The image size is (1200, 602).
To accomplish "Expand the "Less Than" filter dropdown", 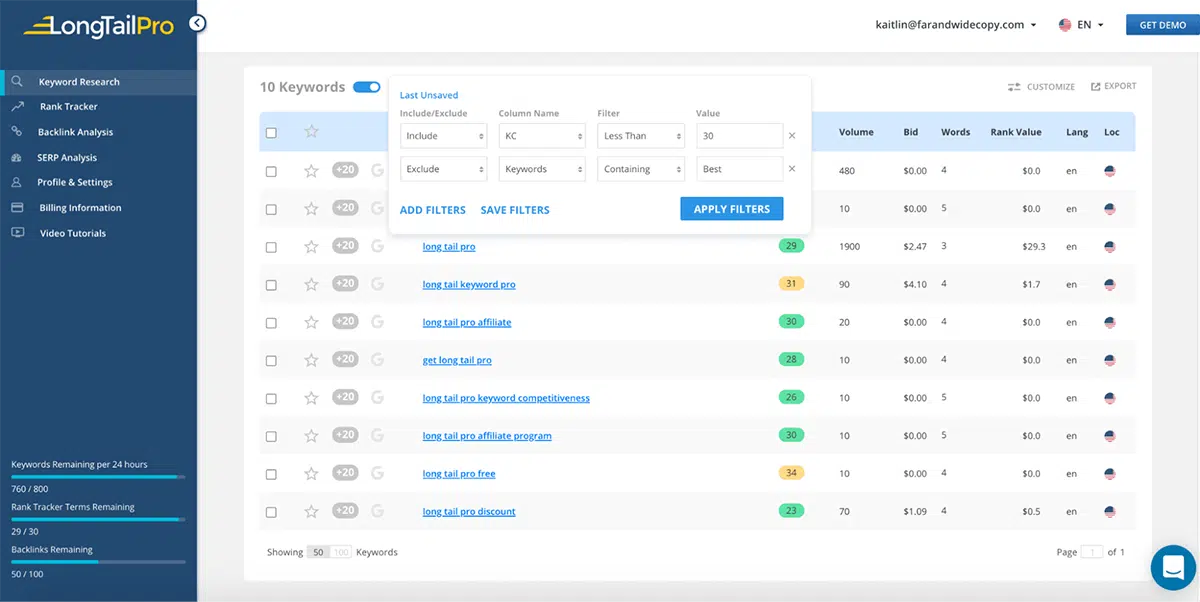I will click(x=641, y=136).
